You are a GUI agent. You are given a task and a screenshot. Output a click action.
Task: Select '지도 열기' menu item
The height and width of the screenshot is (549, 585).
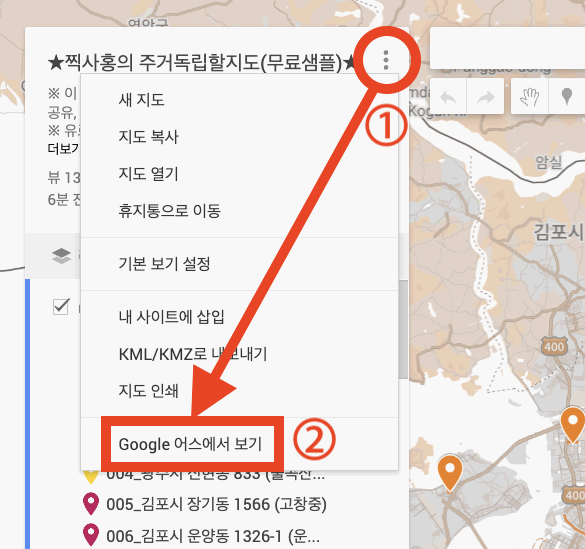tap(239, 174)
